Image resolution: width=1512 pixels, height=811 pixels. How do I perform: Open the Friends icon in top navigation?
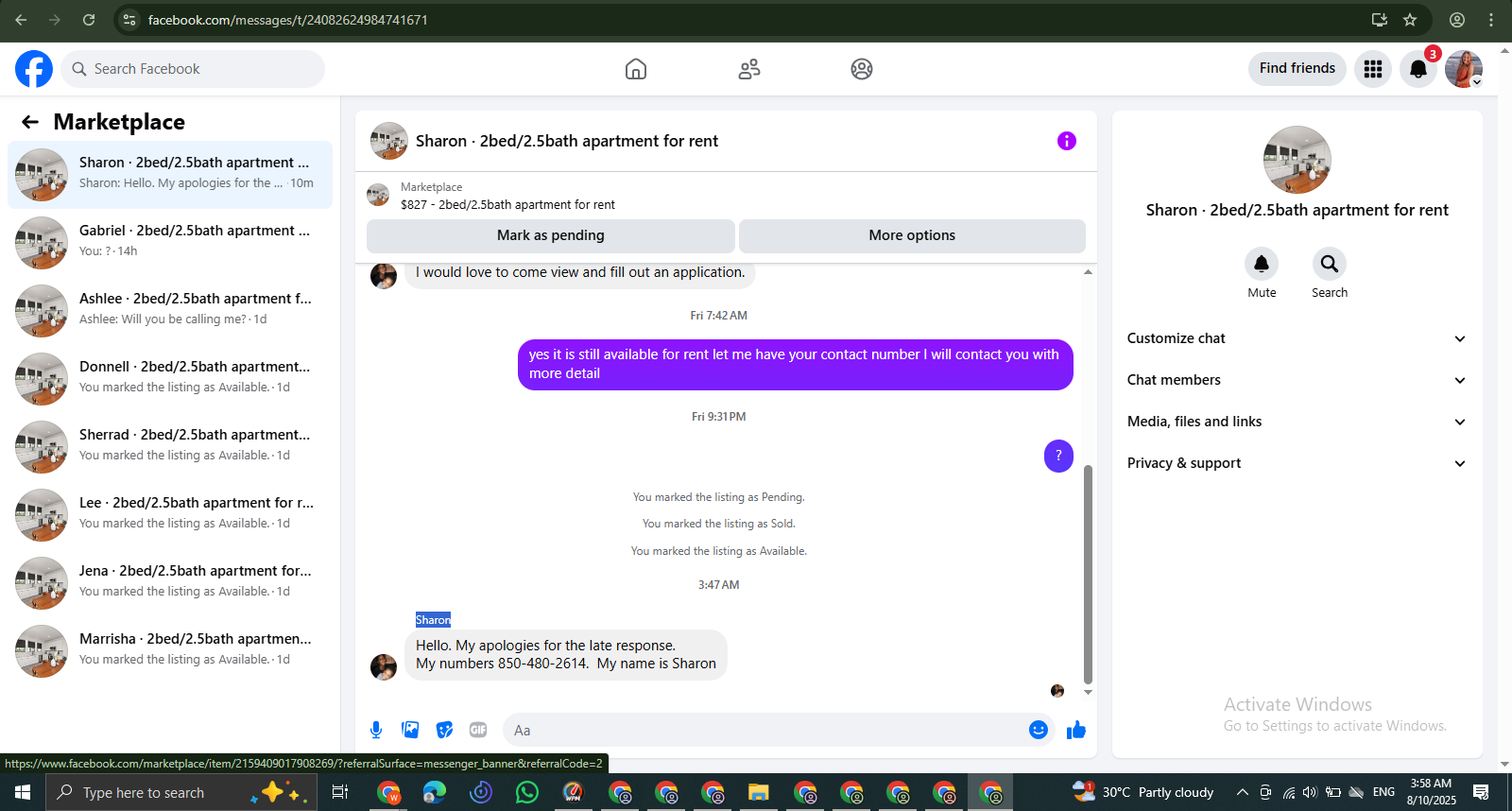749,69
